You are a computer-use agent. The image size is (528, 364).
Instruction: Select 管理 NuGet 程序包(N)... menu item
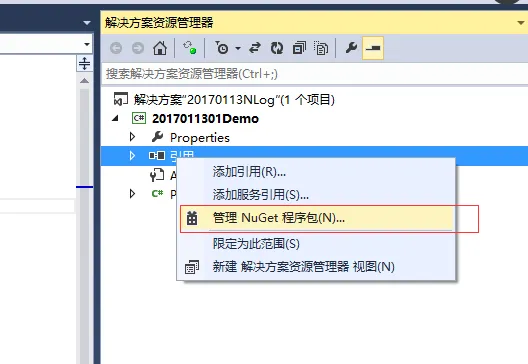[317, 218]
